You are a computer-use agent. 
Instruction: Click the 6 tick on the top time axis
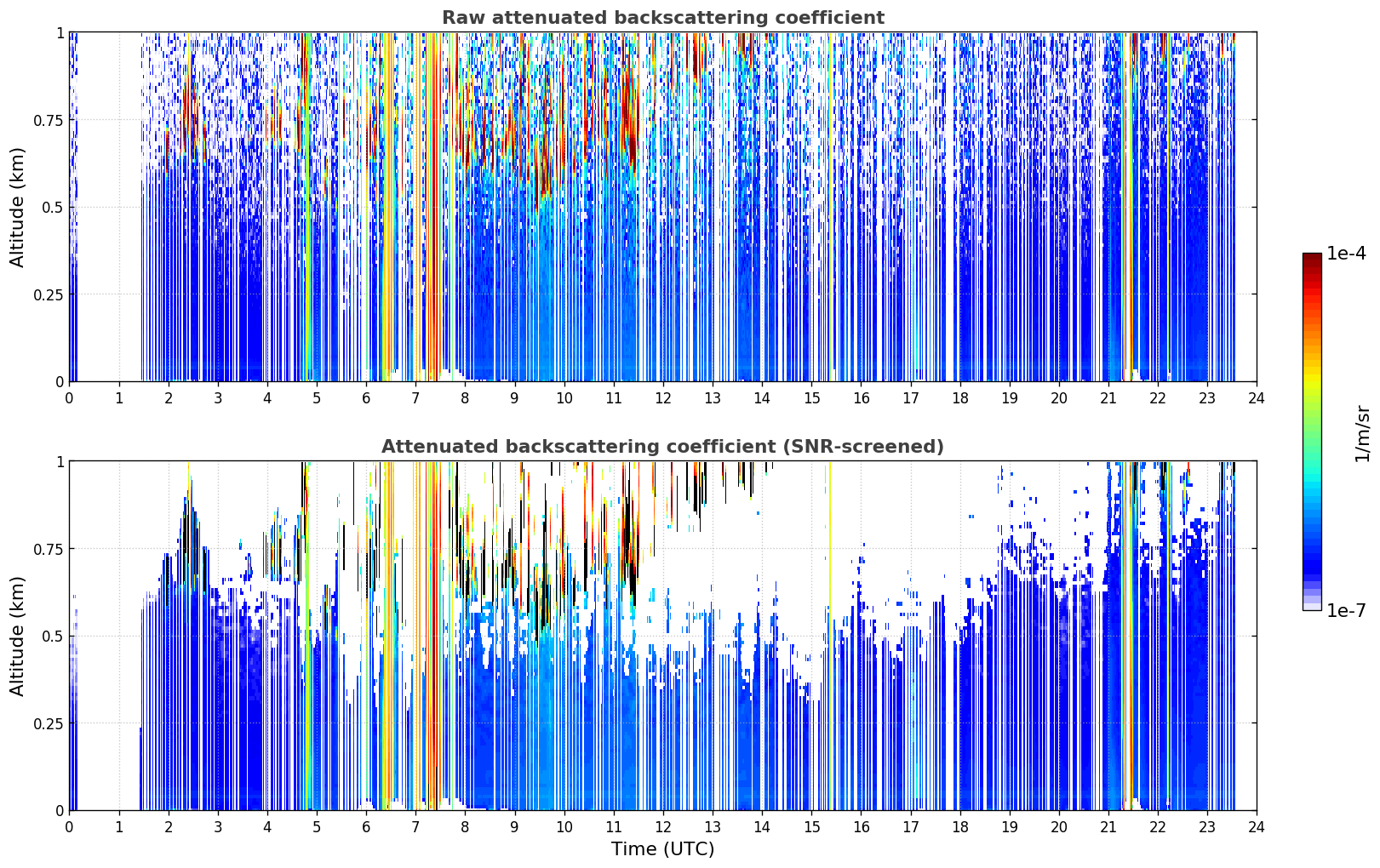point(366,398)
